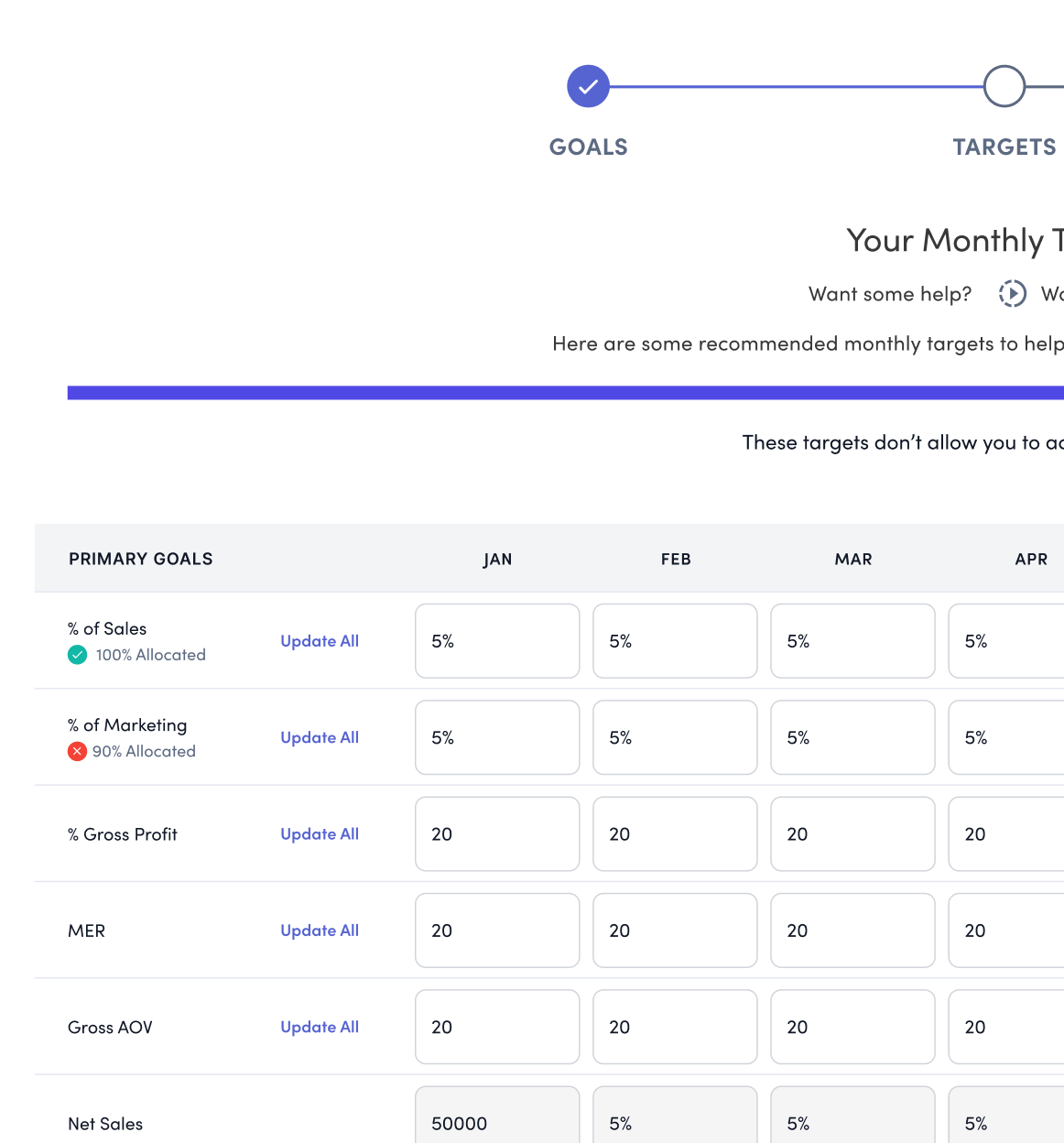
Task: Click Update All for % of Marketing
Action: click(320, 737)
